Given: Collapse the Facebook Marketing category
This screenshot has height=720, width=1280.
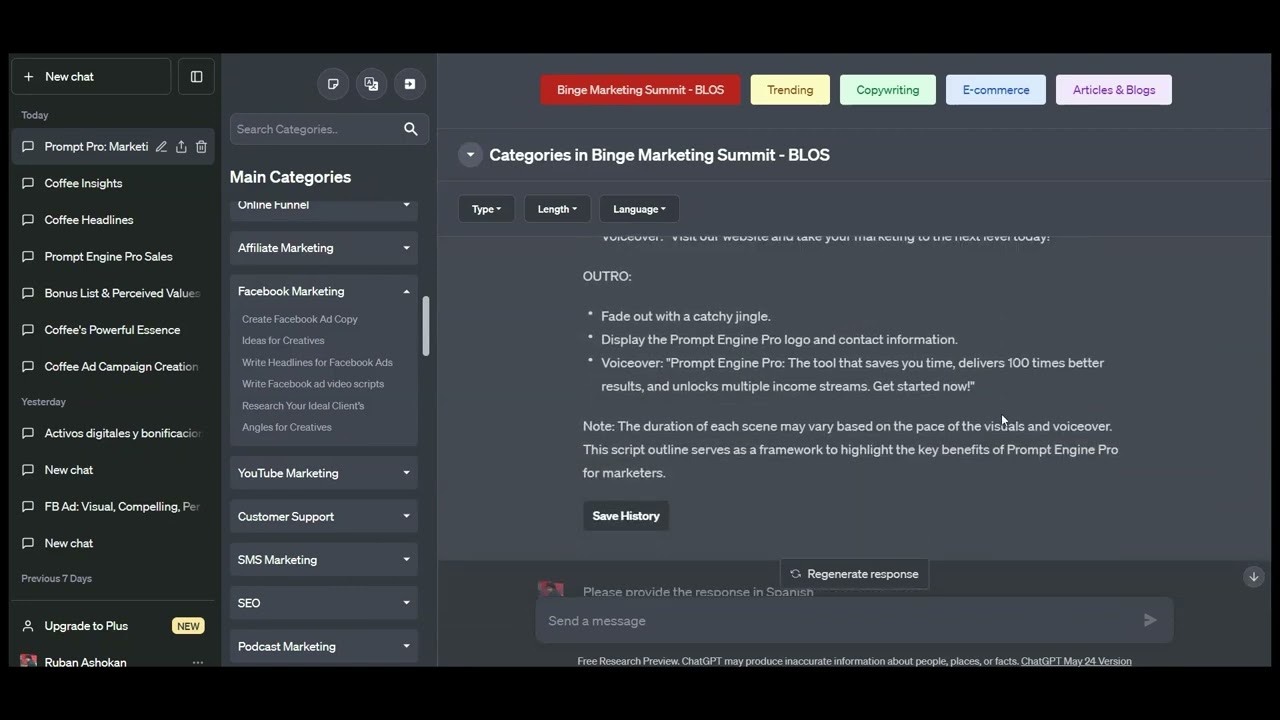Looking at the screenshot, I should 324,291.
